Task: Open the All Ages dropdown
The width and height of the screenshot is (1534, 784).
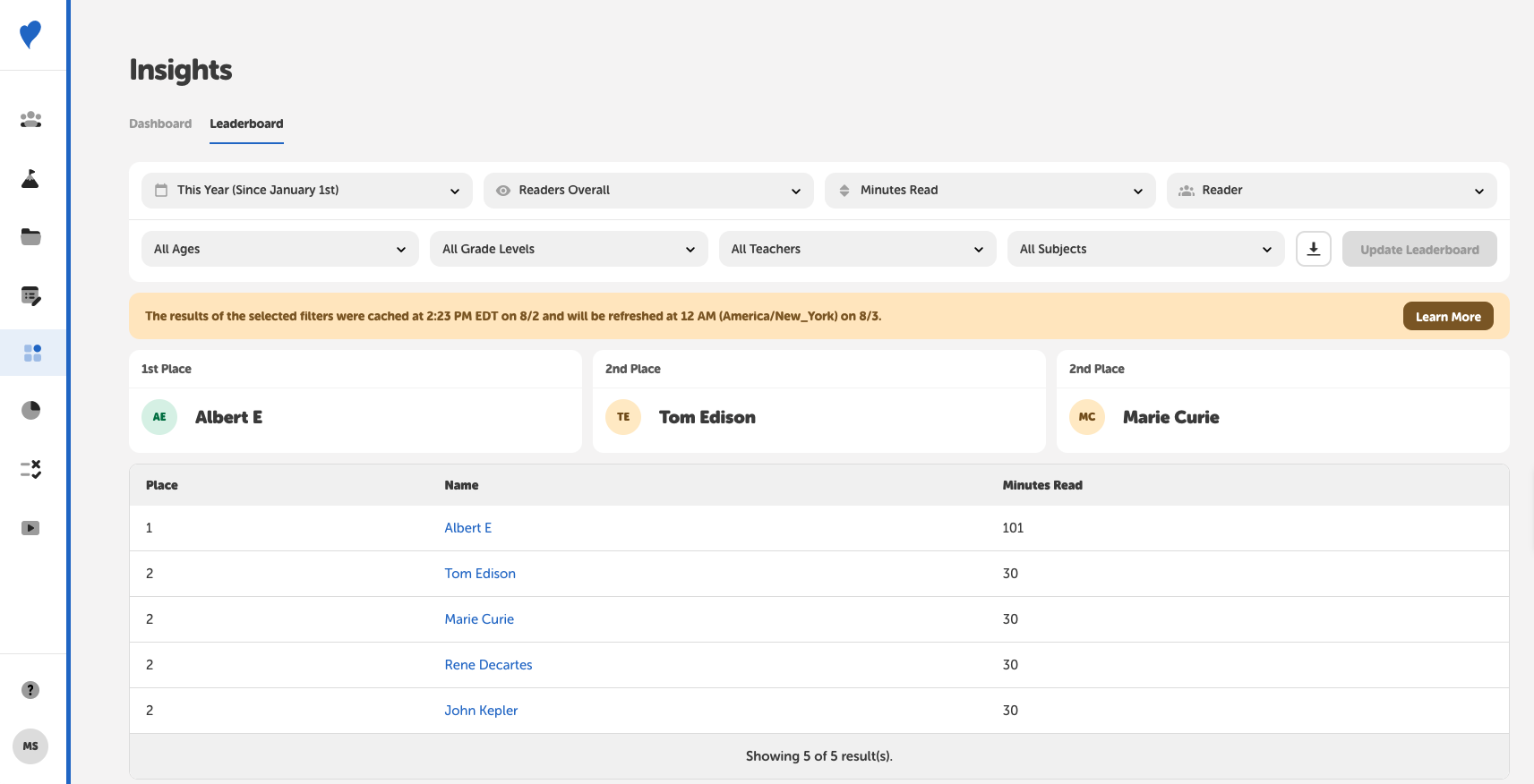Action: click(280, 249)
